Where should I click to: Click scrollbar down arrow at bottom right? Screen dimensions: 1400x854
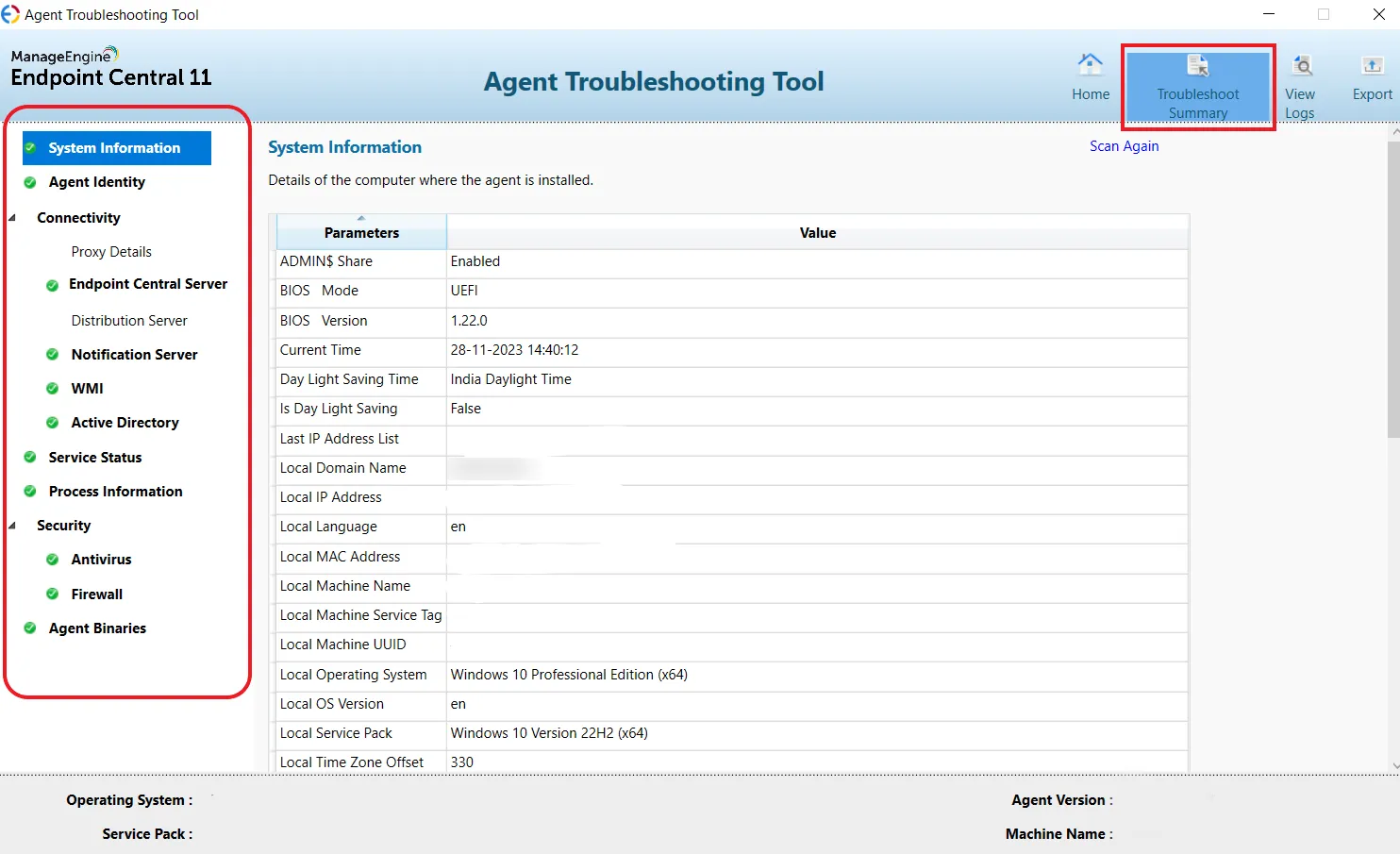1394,766
